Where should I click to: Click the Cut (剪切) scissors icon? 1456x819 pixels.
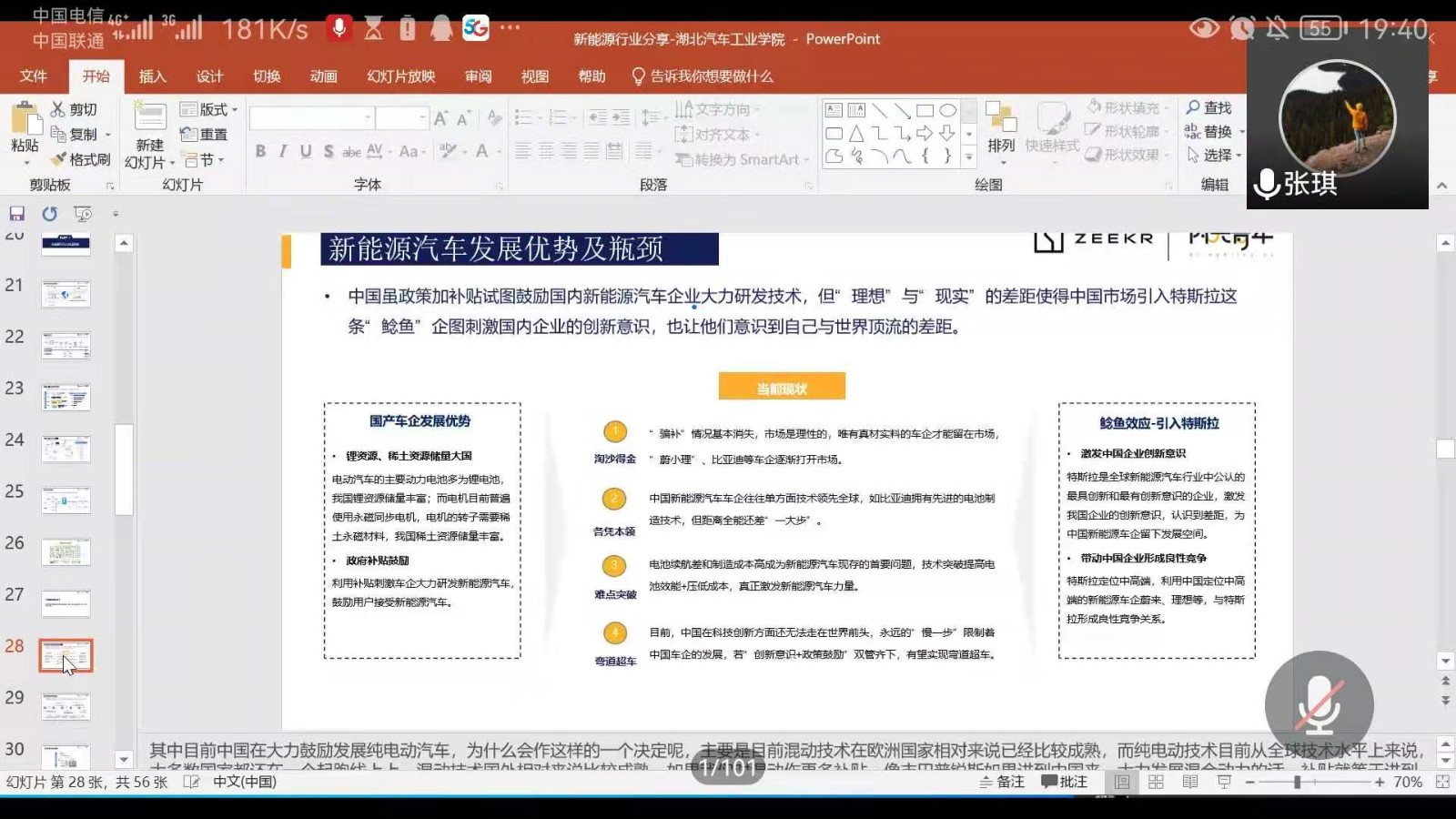pos(58,109)
